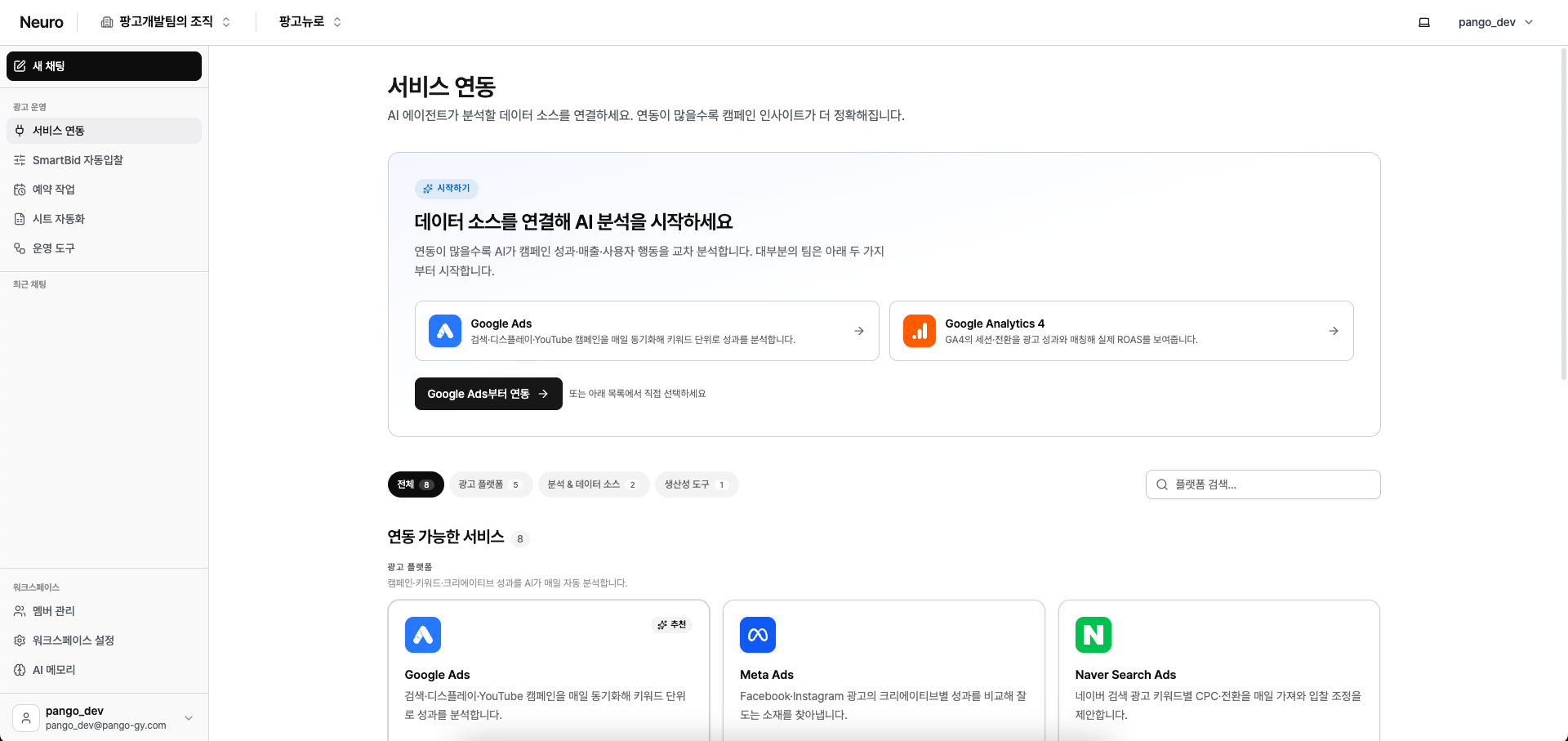Click the Meta Ads logo icon
The height and width of the screenshot is (741, 1568).
click(x=758, y=635)
